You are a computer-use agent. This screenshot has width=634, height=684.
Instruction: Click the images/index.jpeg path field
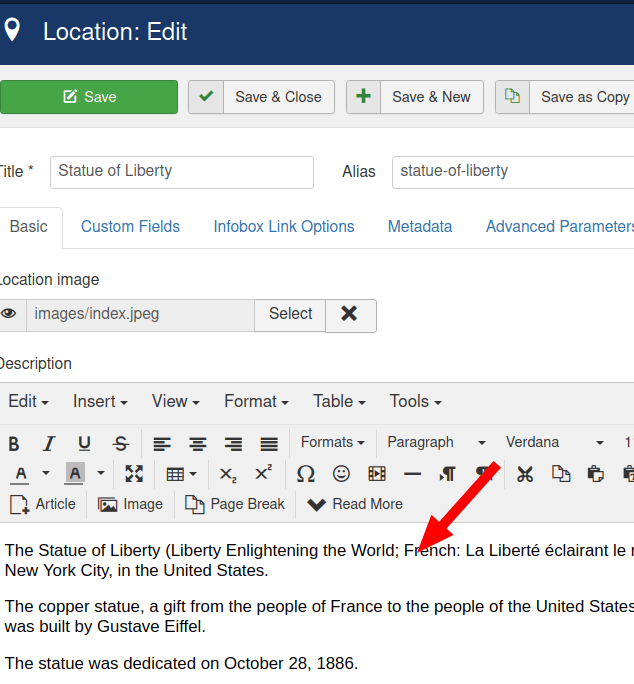pyautogui.click(x=140, y=315)
